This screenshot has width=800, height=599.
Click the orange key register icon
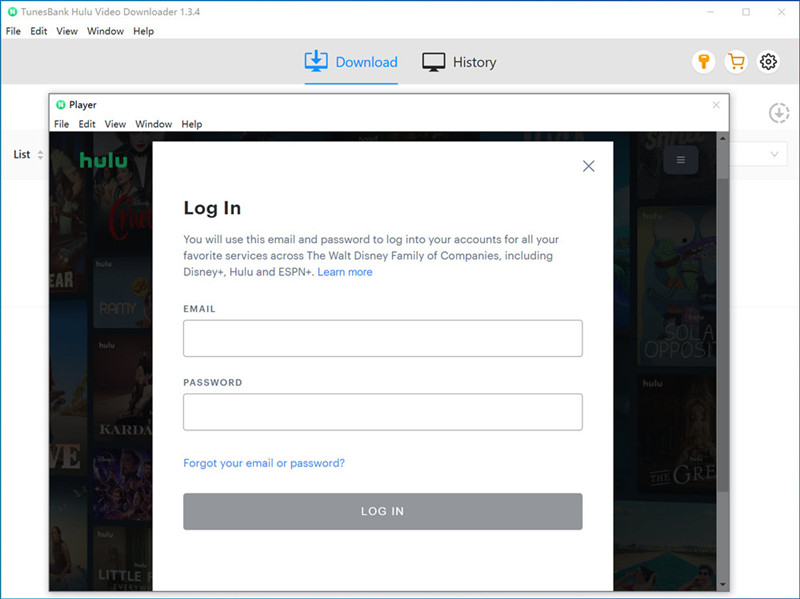pos(704,62)
